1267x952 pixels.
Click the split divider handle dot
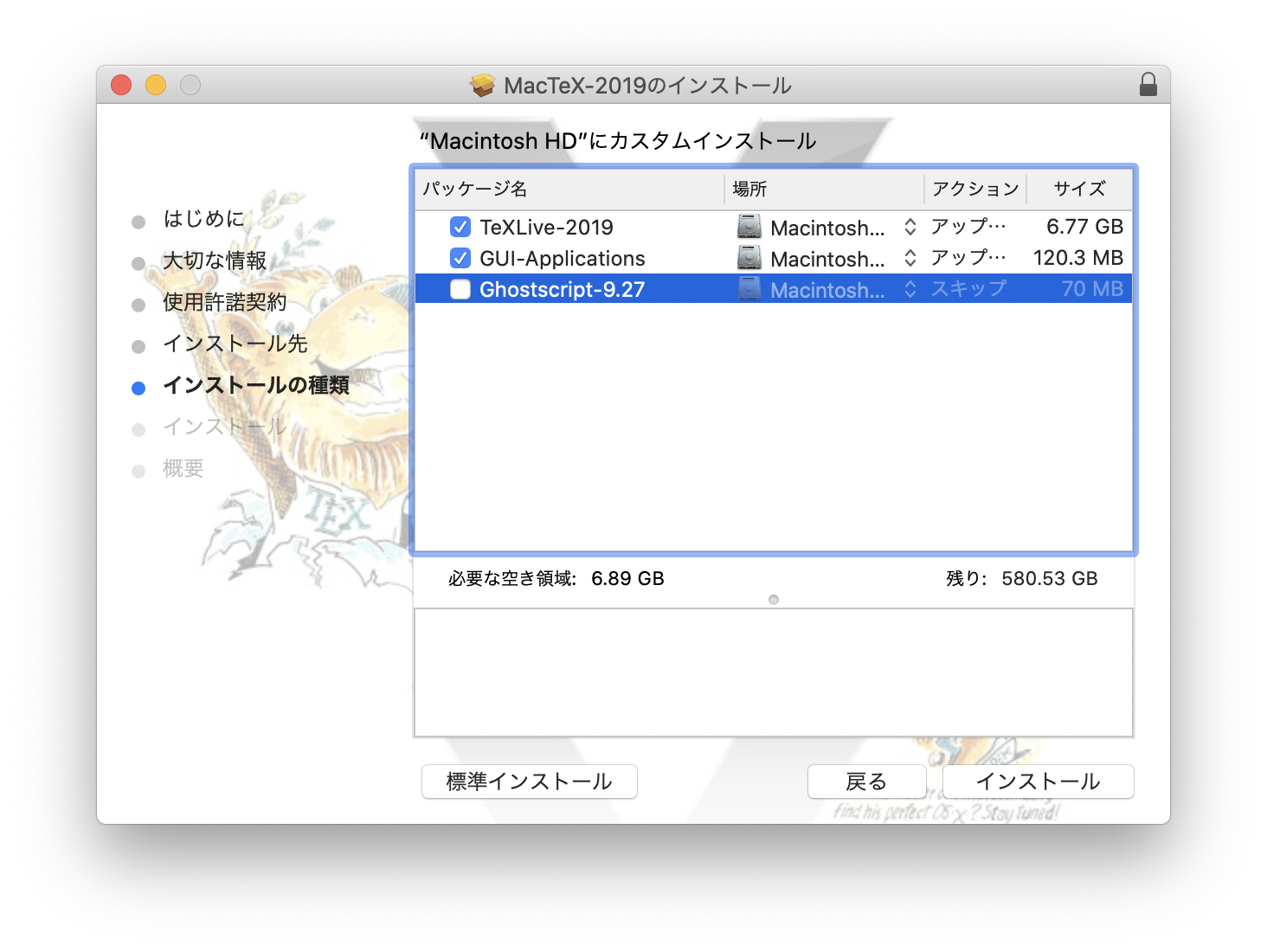[x=774, y=600]
